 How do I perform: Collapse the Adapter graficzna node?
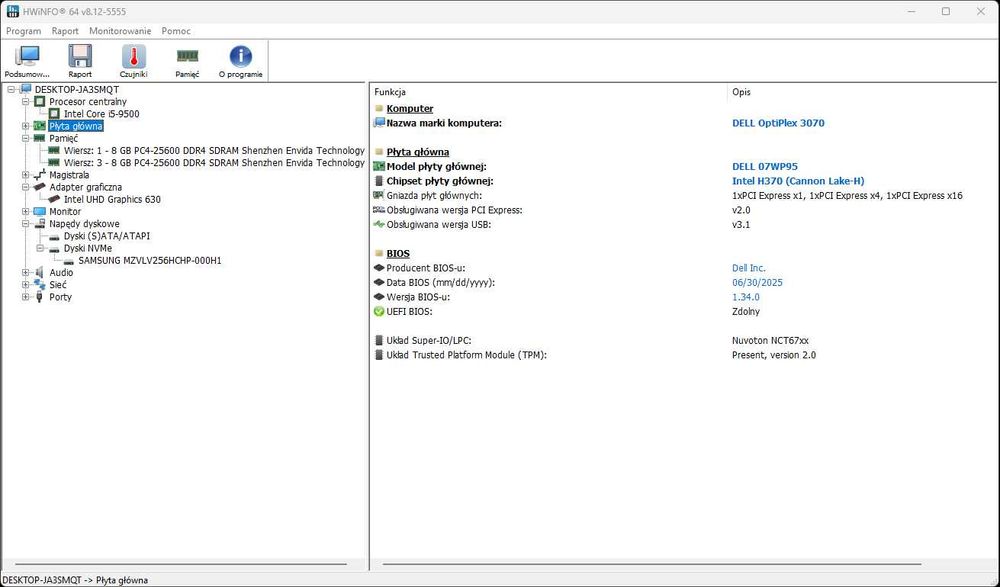point(26,187)
